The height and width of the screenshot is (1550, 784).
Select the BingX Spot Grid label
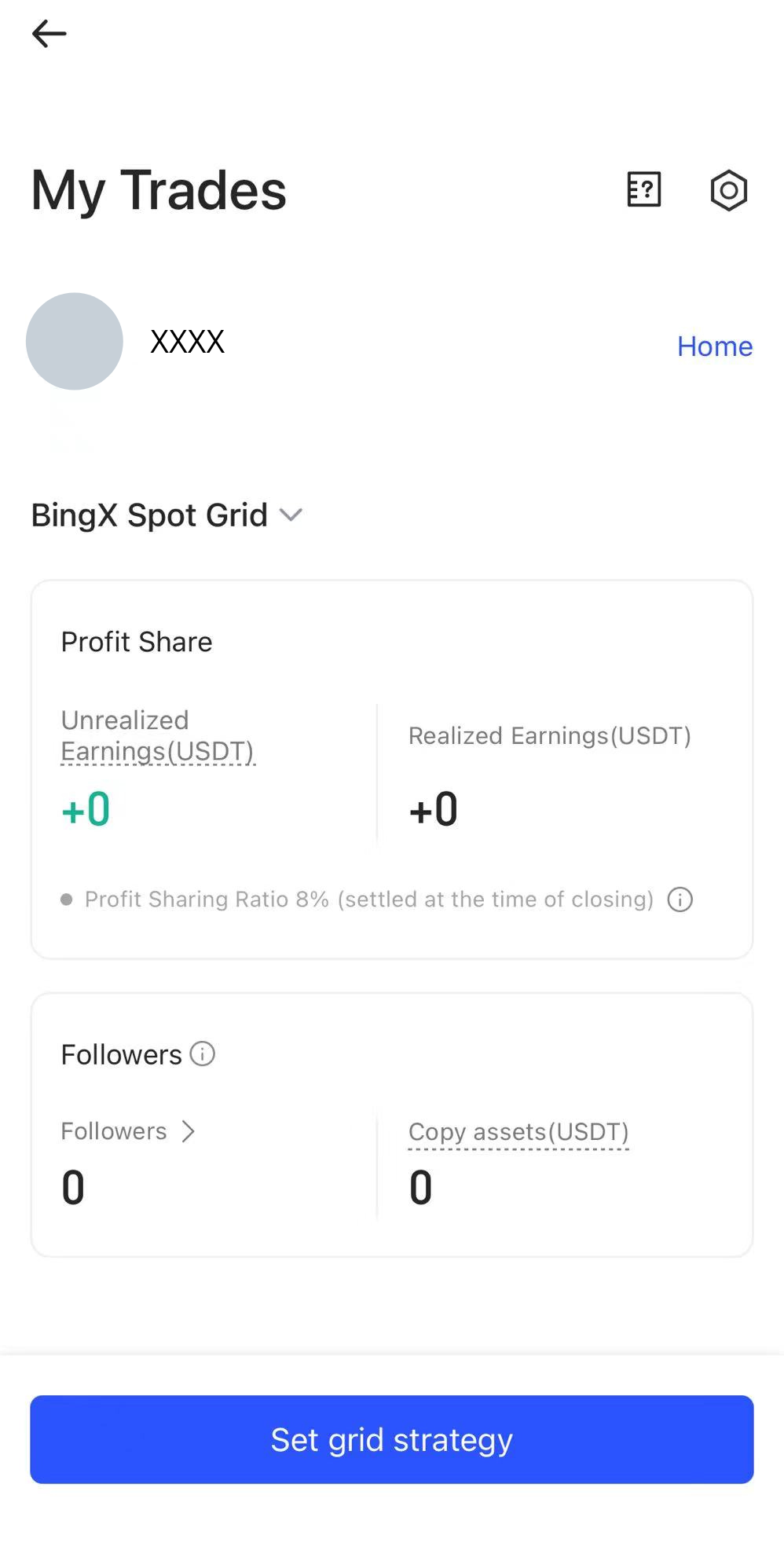(x=149, y=515)
